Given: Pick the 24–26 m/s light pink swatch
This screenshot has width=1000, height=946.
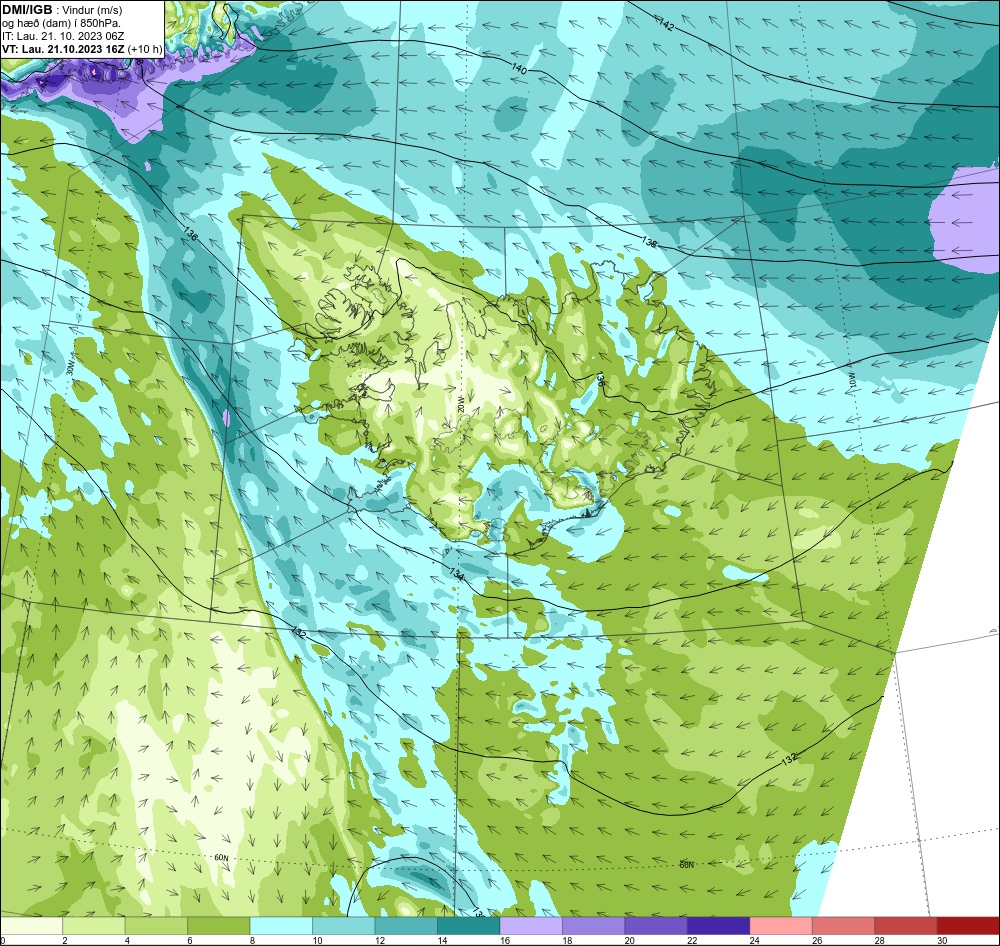Looking at the screenshot, I should coord(781,926).
